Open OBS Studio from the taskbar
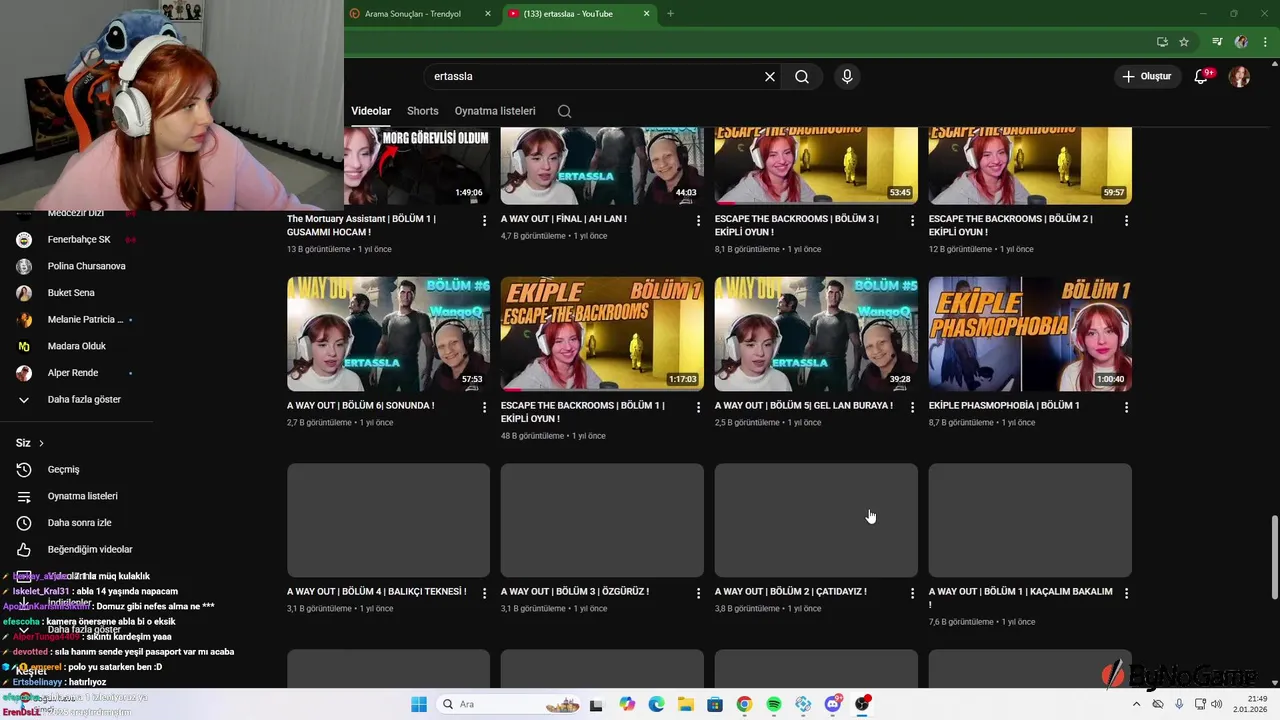Viewport: 1280px width, 720px height. [862, 704]
